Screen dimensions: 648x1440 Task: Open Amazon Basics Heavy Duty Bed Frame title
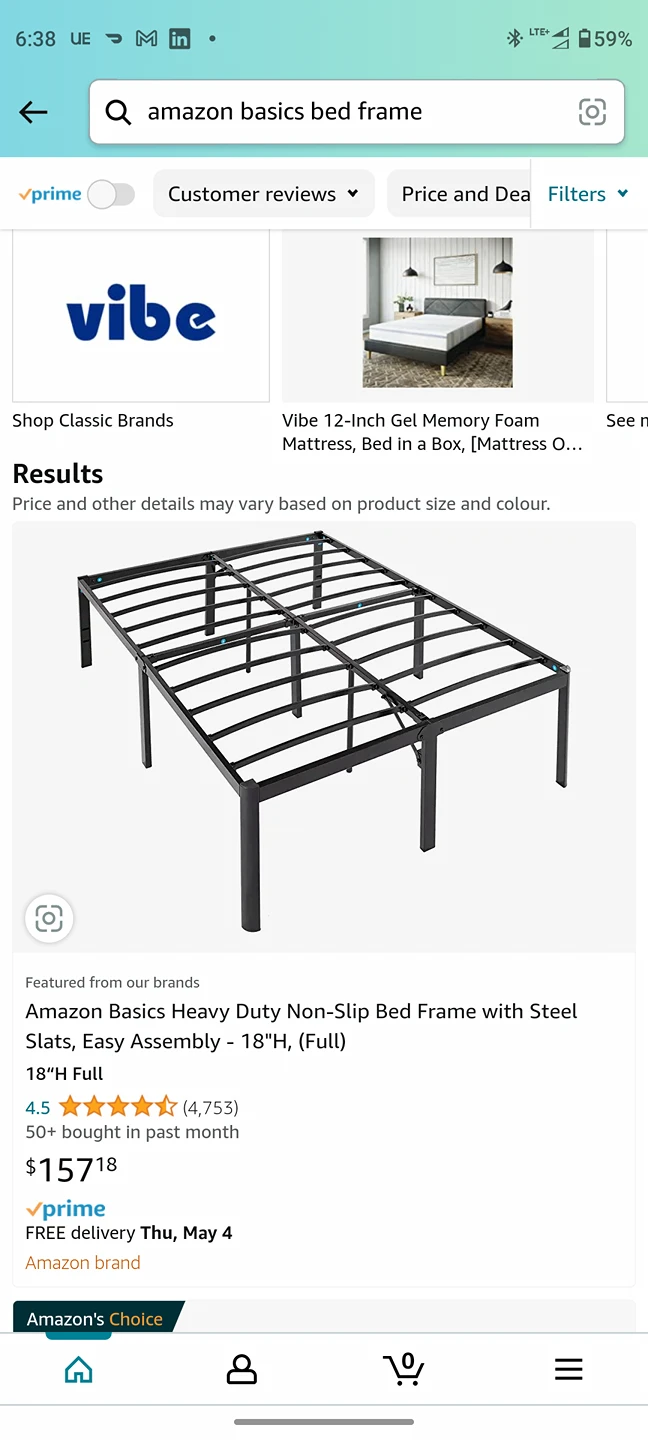point(301,1026)
